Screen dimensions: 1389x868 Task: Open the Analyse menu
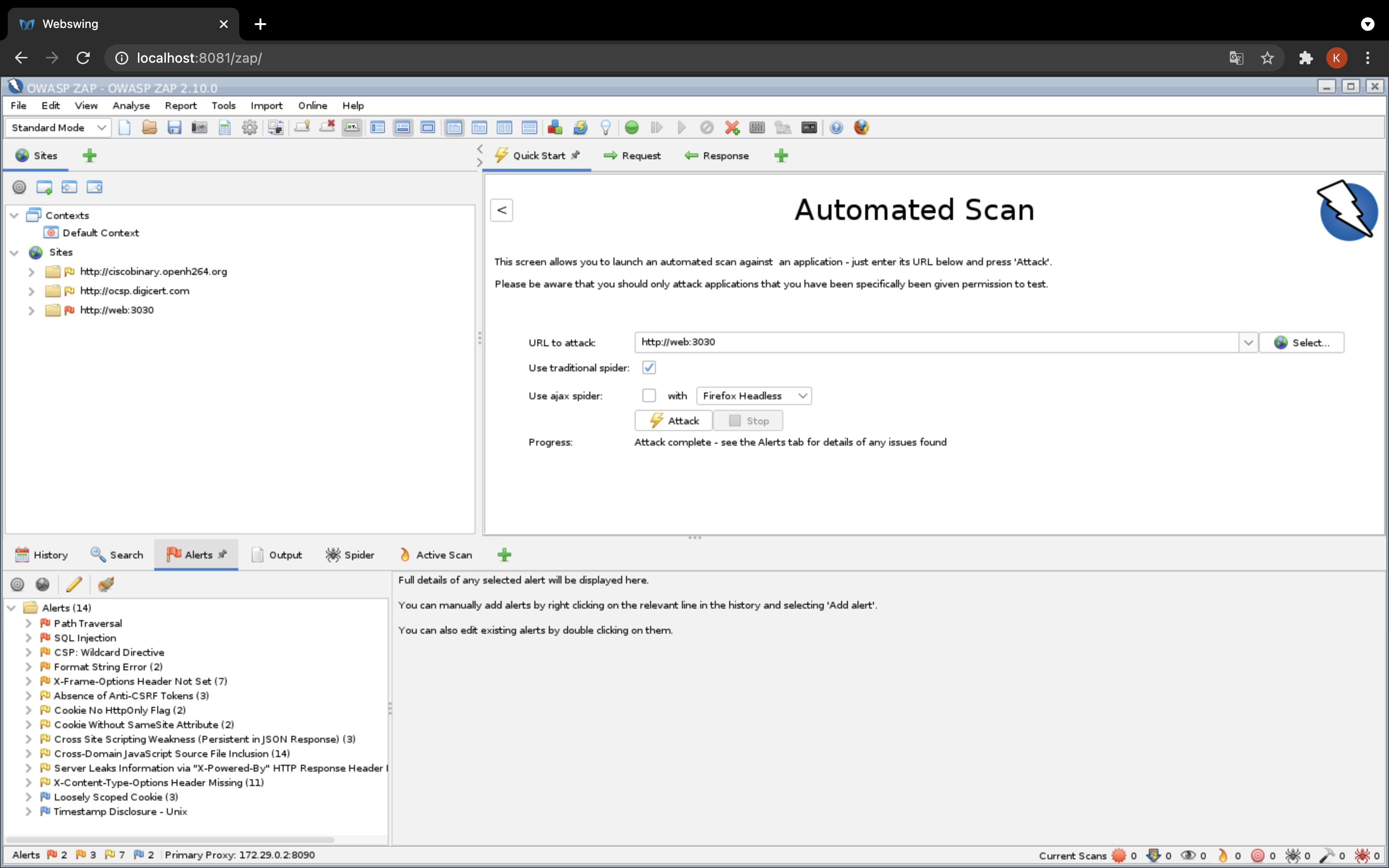coord(131,106)
